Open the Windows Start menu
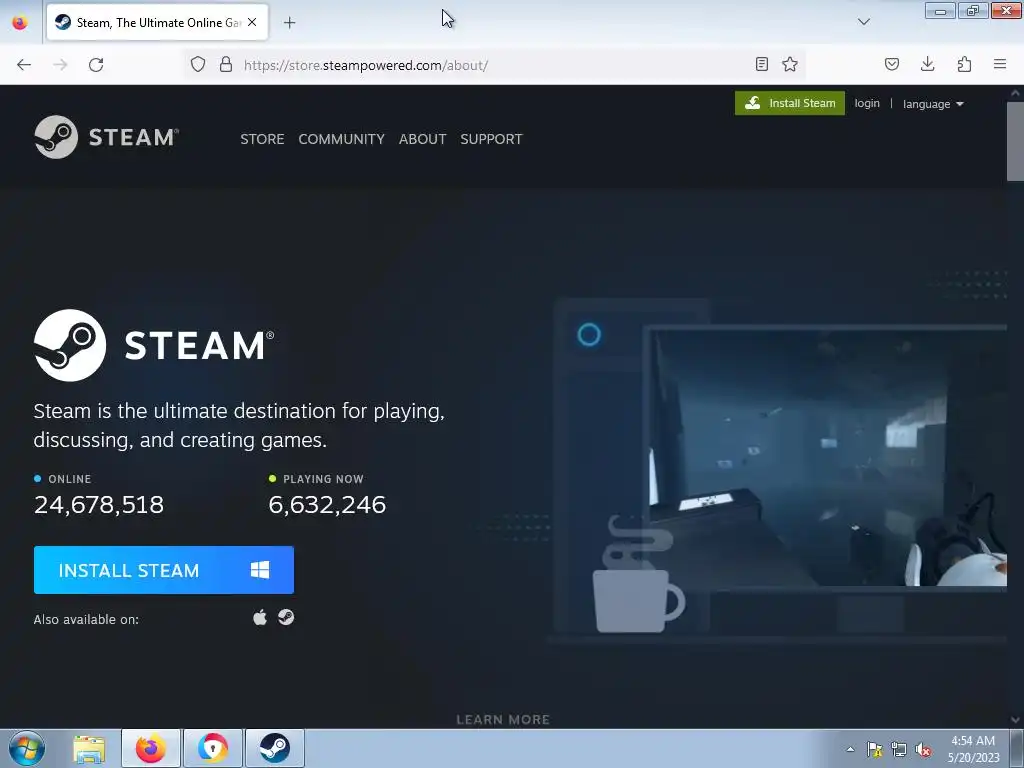 click(x=27, y=748)
